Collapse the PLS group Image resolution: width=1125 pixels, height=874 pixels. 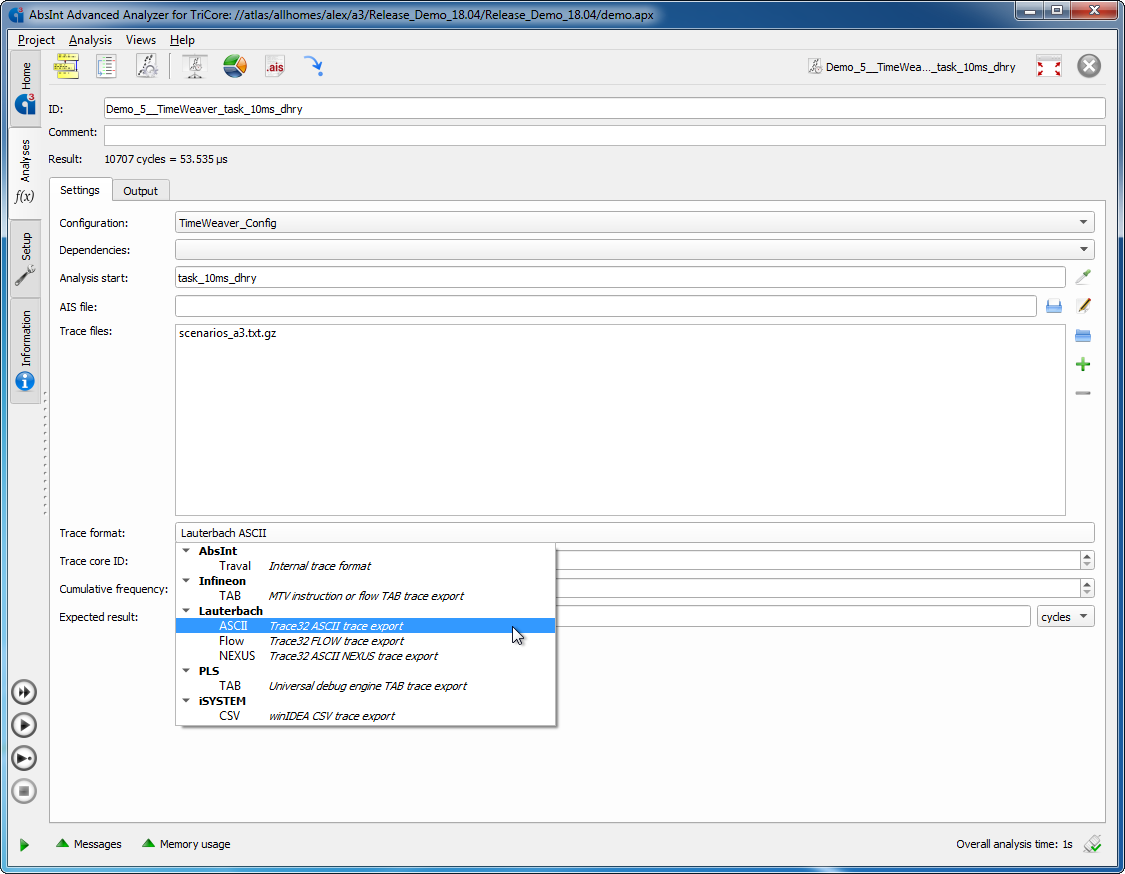(186, 671)
